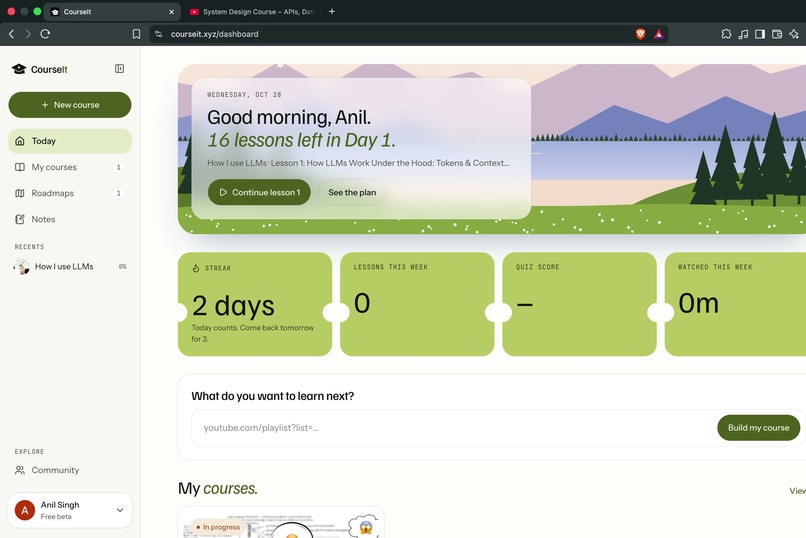This screenshot has height=538, width=806.
Task: Click the streak flame icon
Action: (196, 268)
